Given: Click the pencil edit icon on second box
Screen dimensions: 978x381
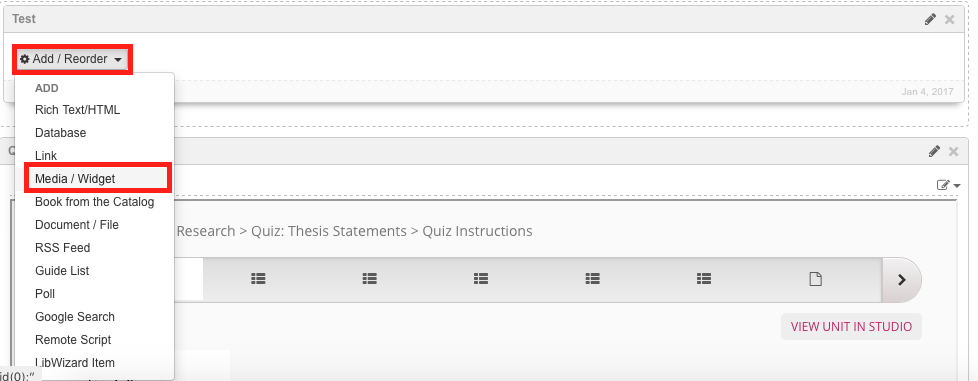Looking at the screenshot, I should (934, 151).
